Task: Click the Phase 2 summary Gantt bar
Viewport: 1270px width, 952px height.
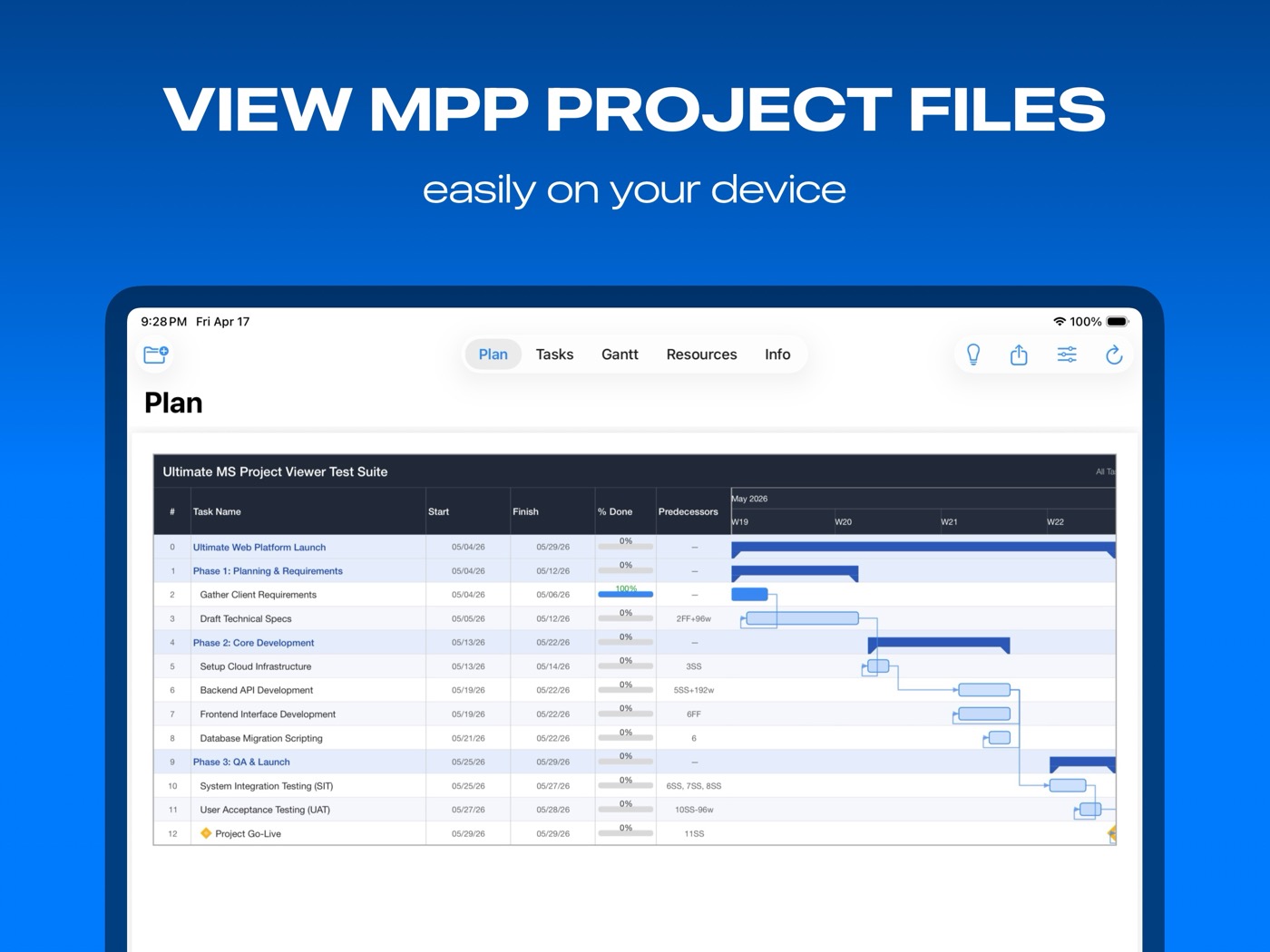Action: tap(939, 643)
